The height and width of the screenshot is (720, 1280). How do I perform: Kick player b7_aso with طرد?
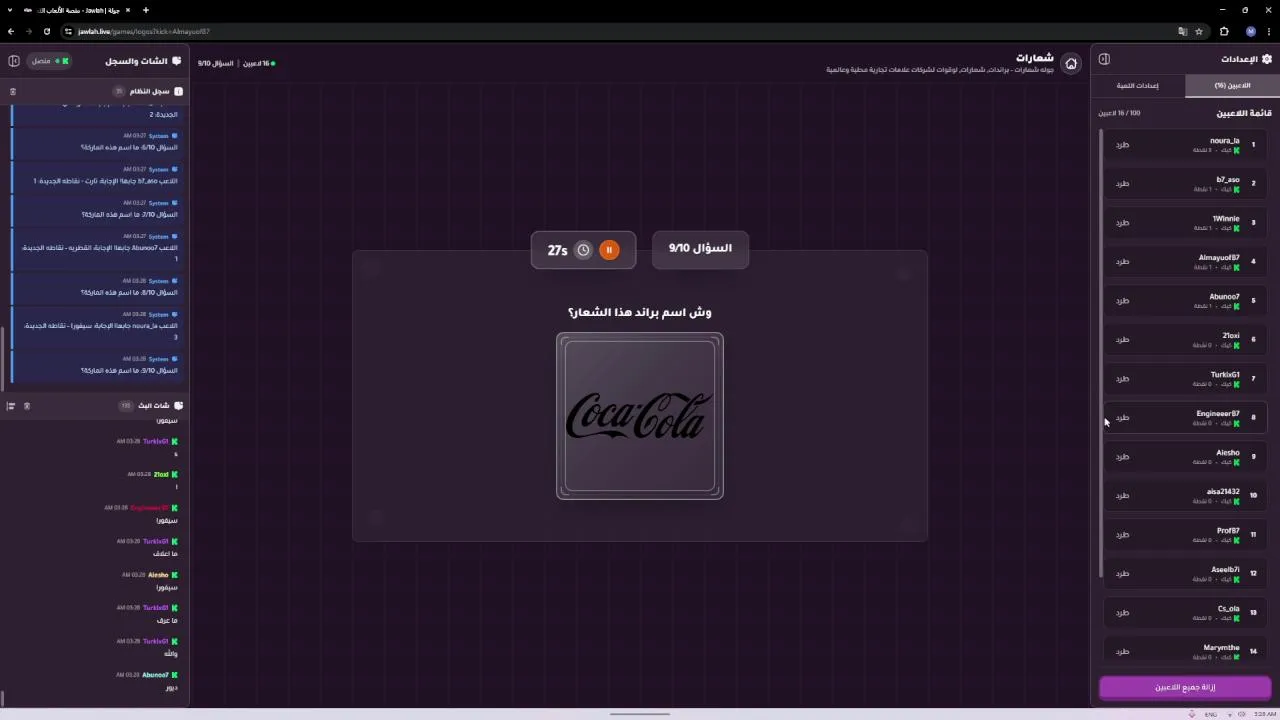point(1122,184)
